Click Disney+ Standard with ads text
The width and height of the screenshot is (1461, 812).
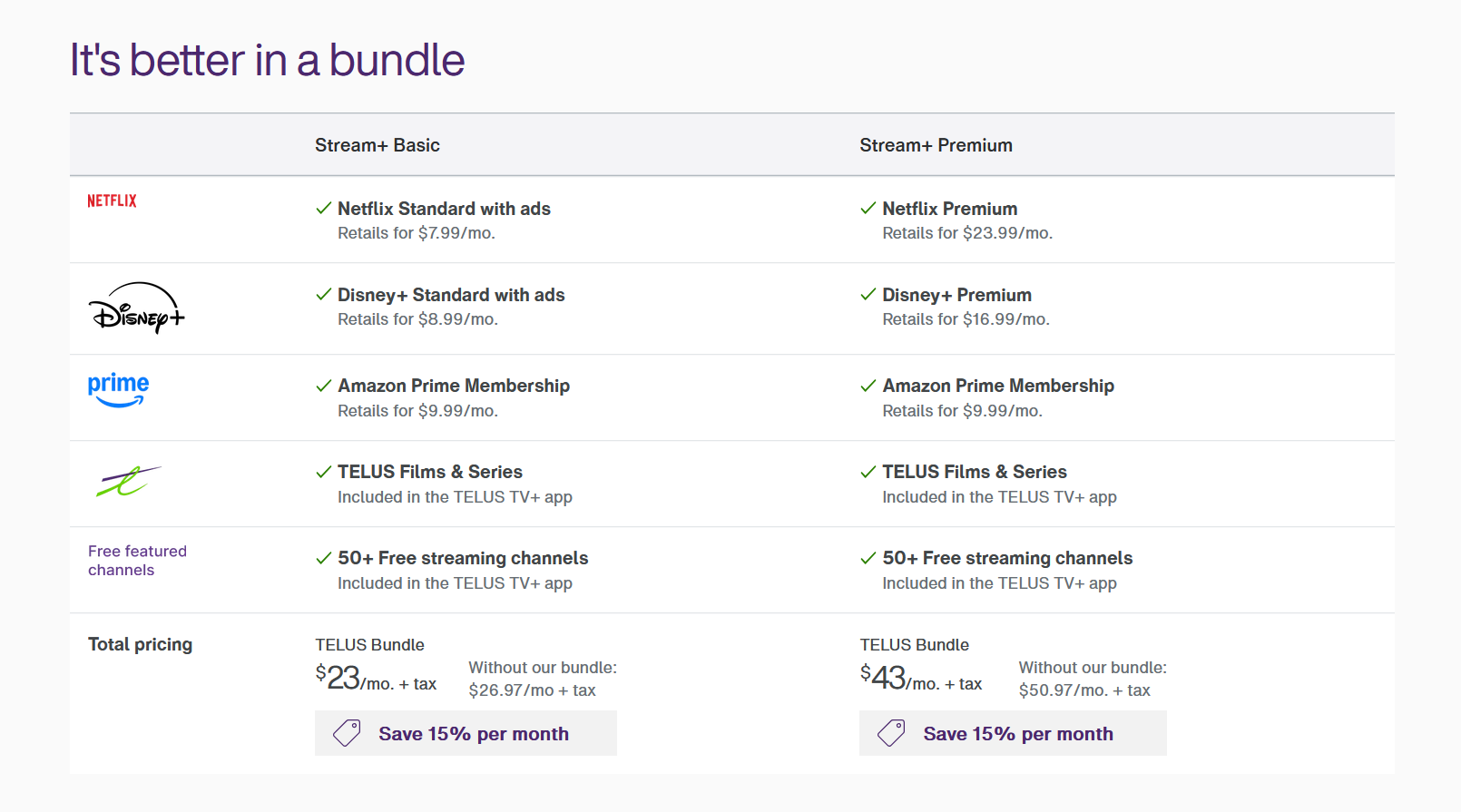(x=451, y=295)
